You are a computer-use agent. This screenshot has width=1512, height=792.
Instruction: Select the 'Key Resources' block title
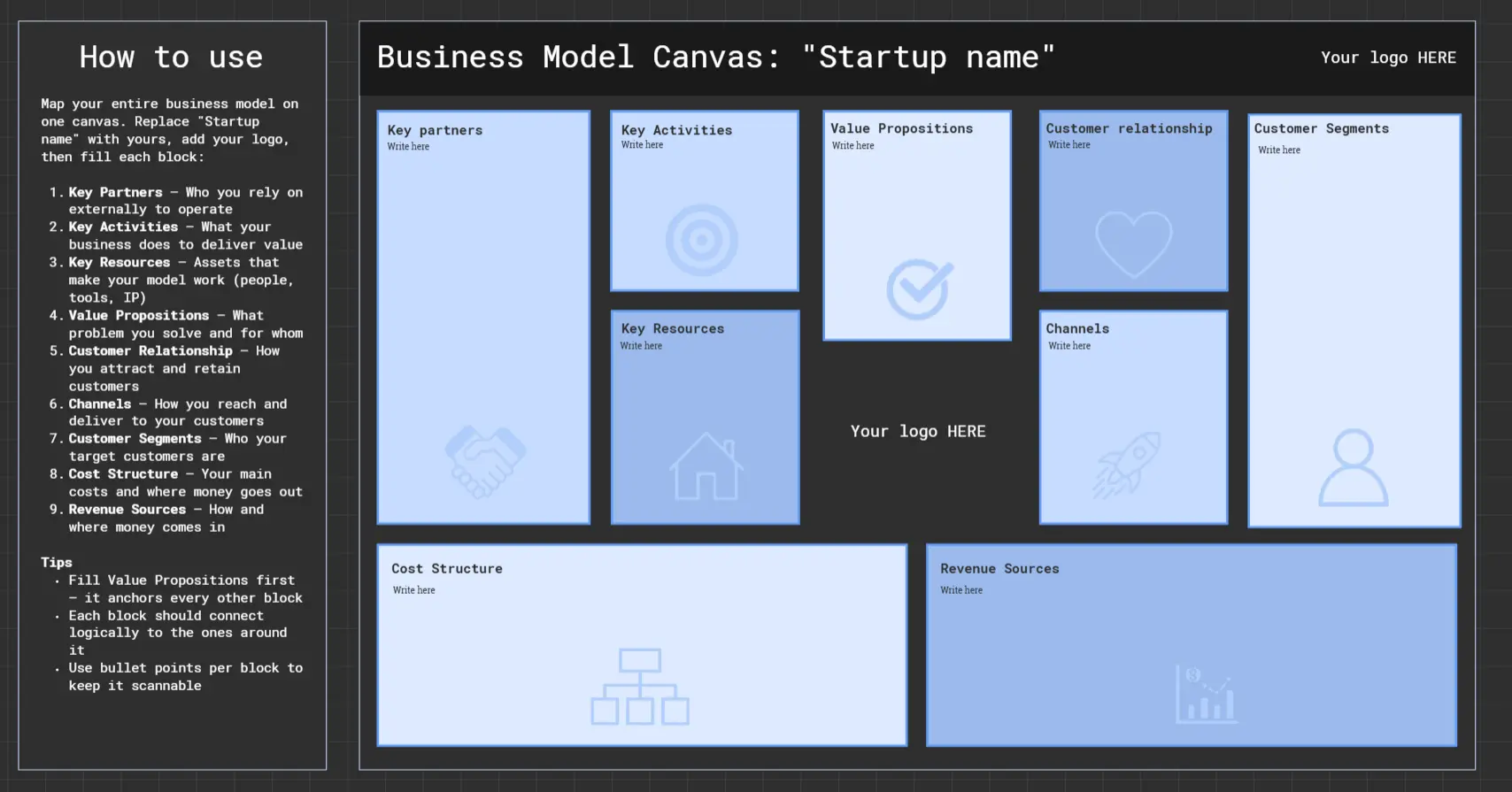(672, 328)
